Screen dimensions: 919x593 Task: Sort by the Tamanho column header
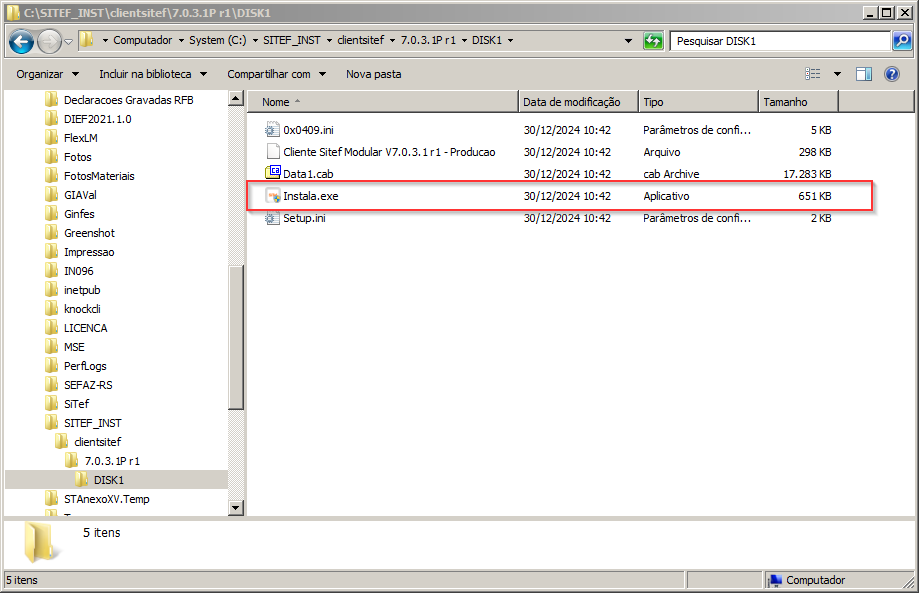click(x=798, y=102)
